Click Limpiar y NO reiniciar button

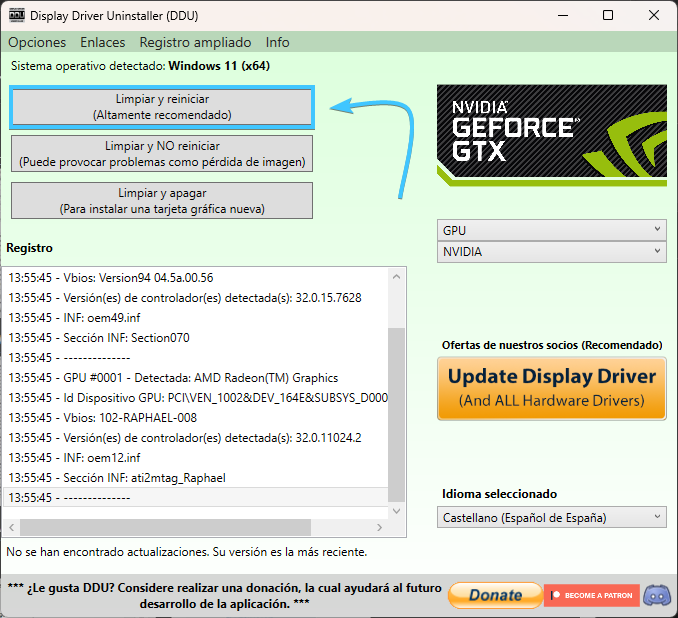click(x=162, y=154)
